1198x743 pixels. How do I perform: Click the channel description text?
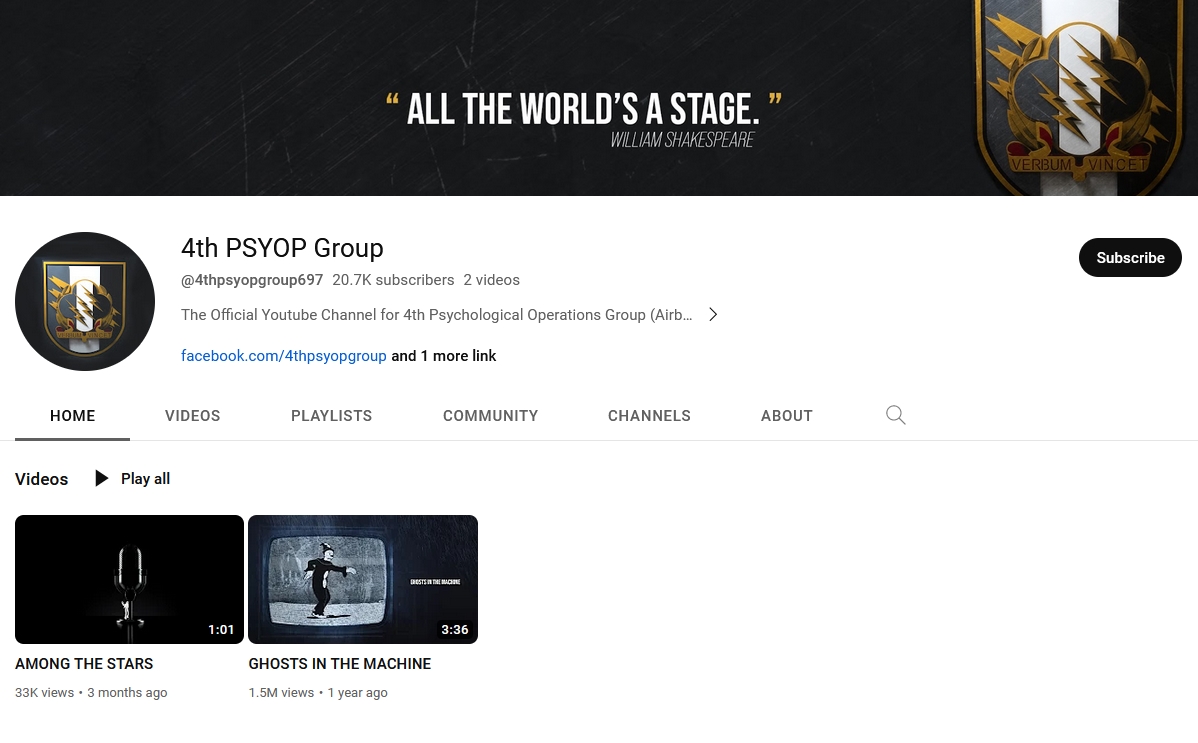click(x=436, y=314)
